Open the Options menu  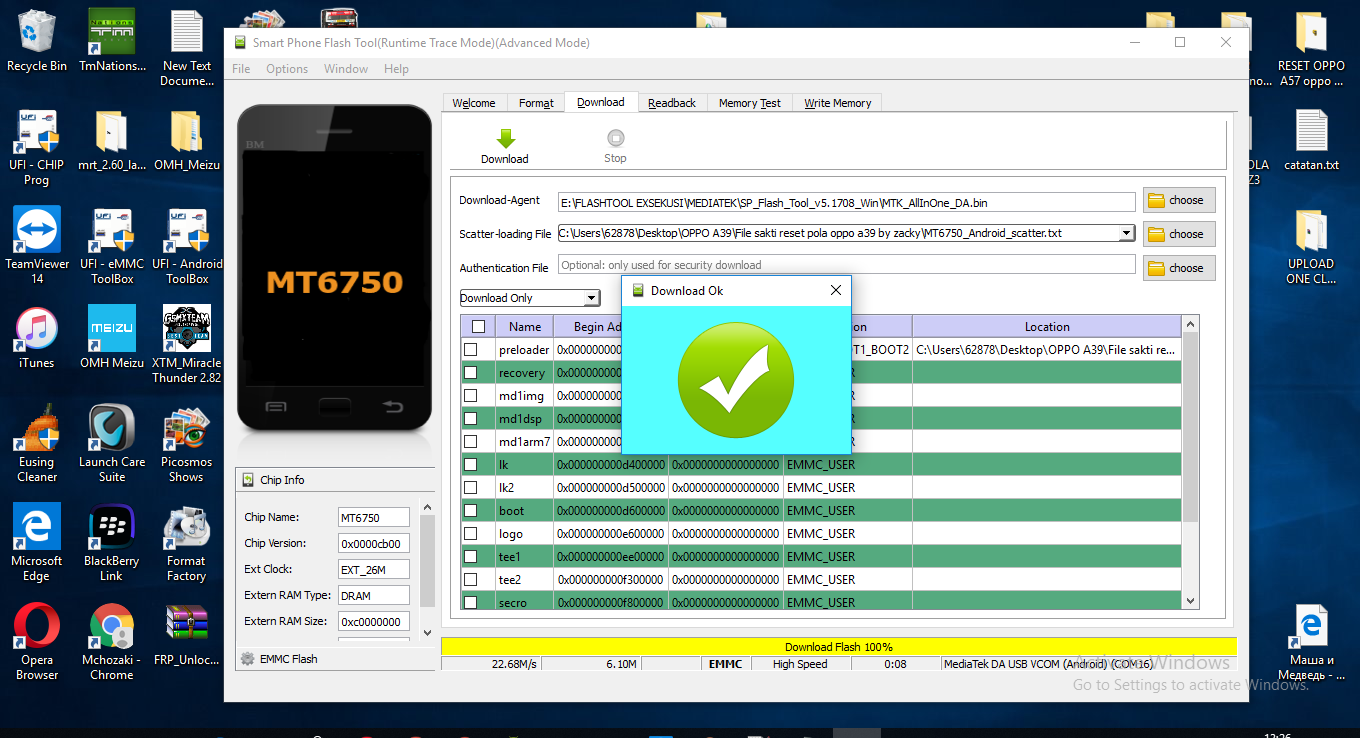point(287,69)
